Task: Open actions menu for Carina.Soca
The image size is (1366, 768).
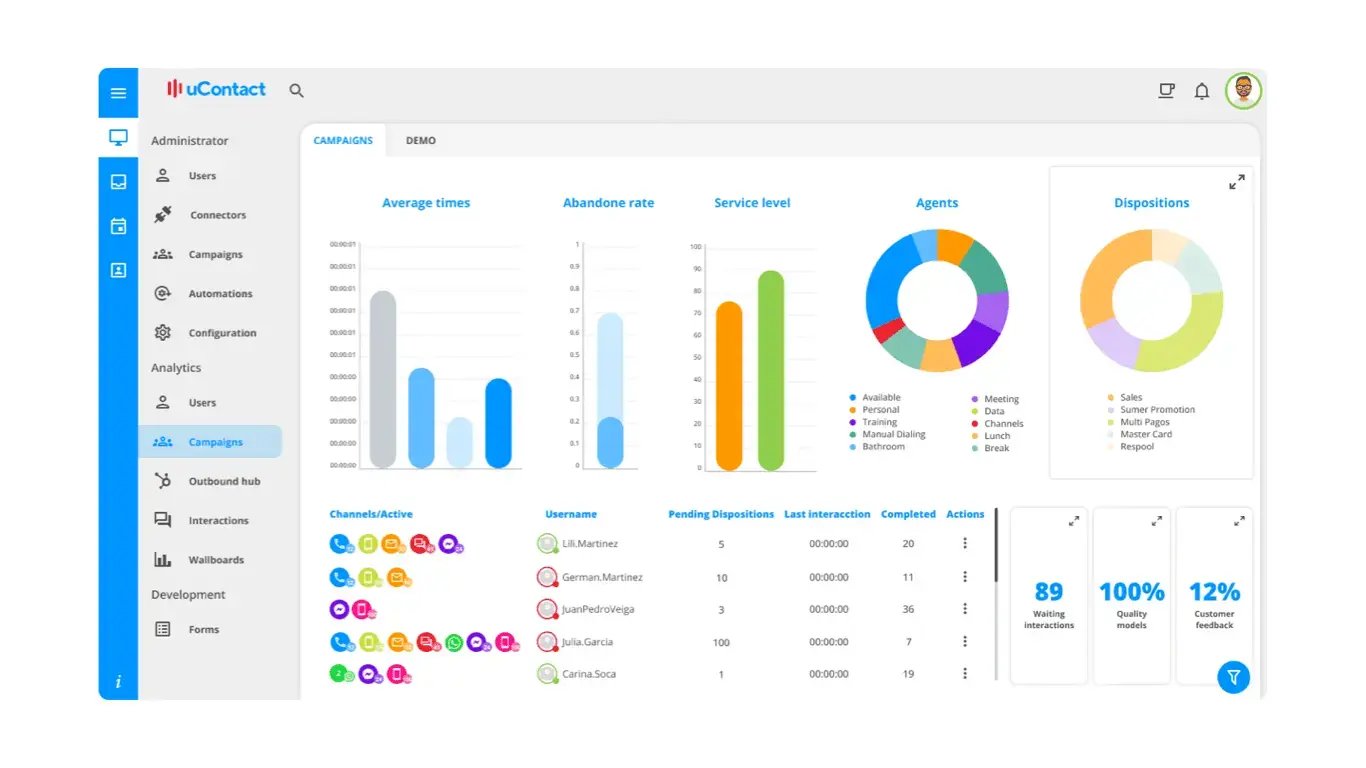Action: point(965,673)
